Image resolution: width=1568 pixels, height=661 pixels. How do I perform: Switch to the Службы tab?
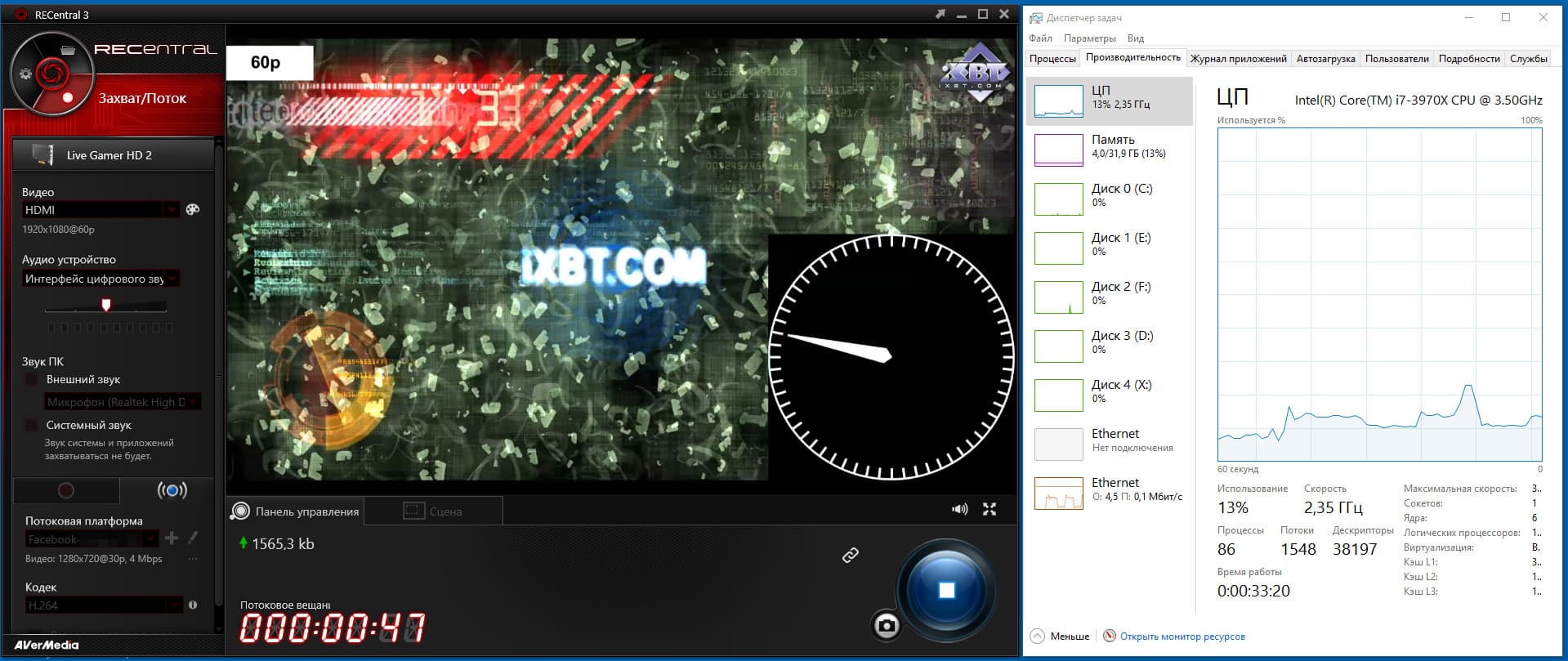(x=1529, y=59)
